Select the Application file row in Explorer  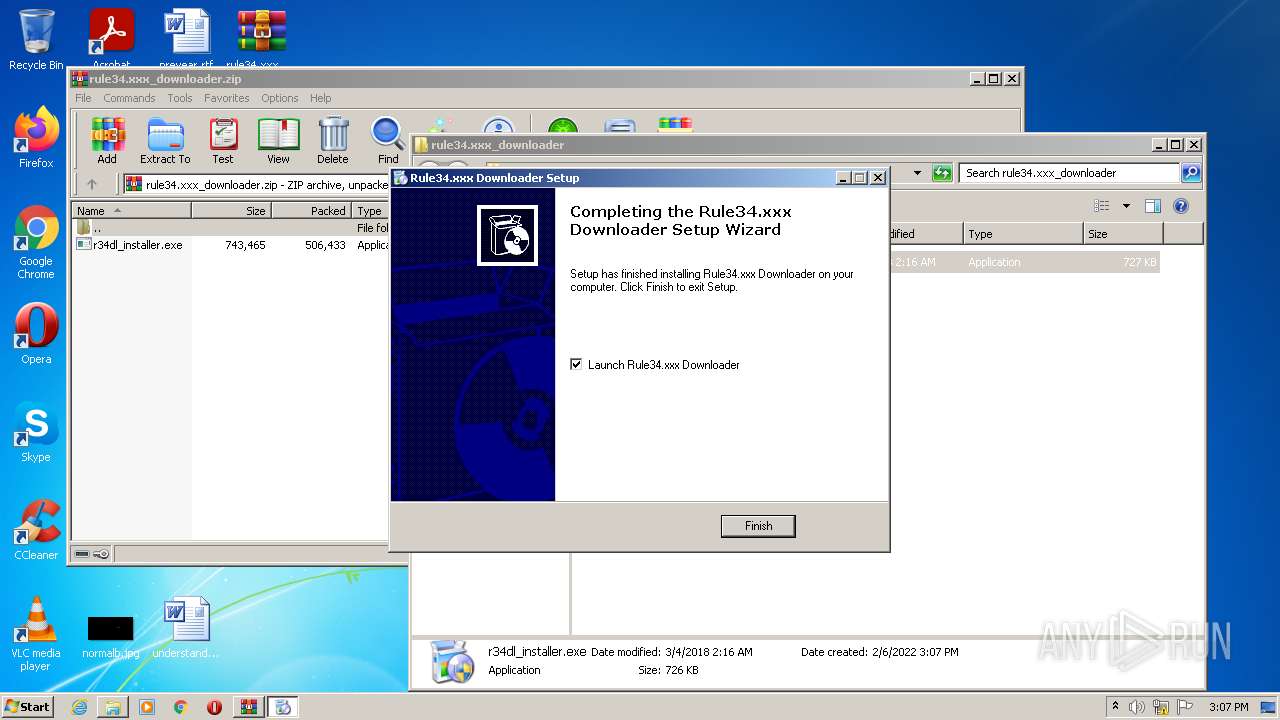(1024, 262)
